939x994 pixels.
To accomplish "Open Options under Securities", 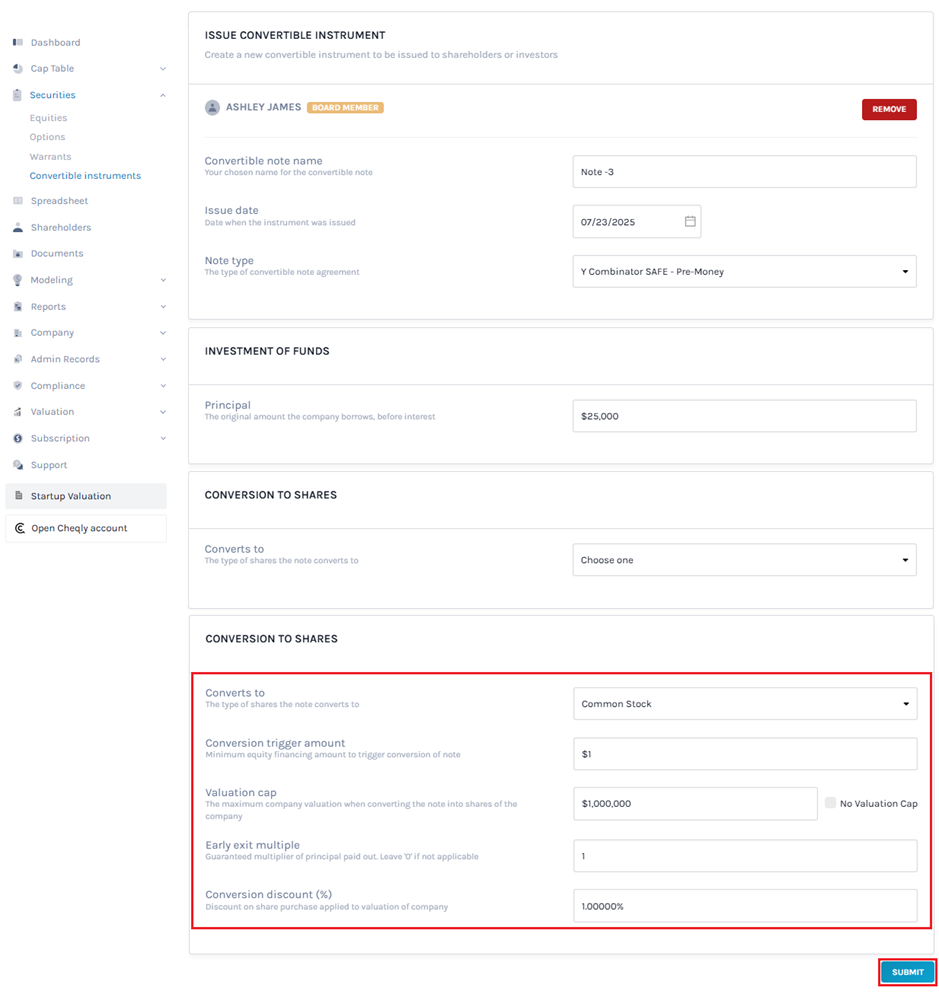I will [x=48, y=137].
